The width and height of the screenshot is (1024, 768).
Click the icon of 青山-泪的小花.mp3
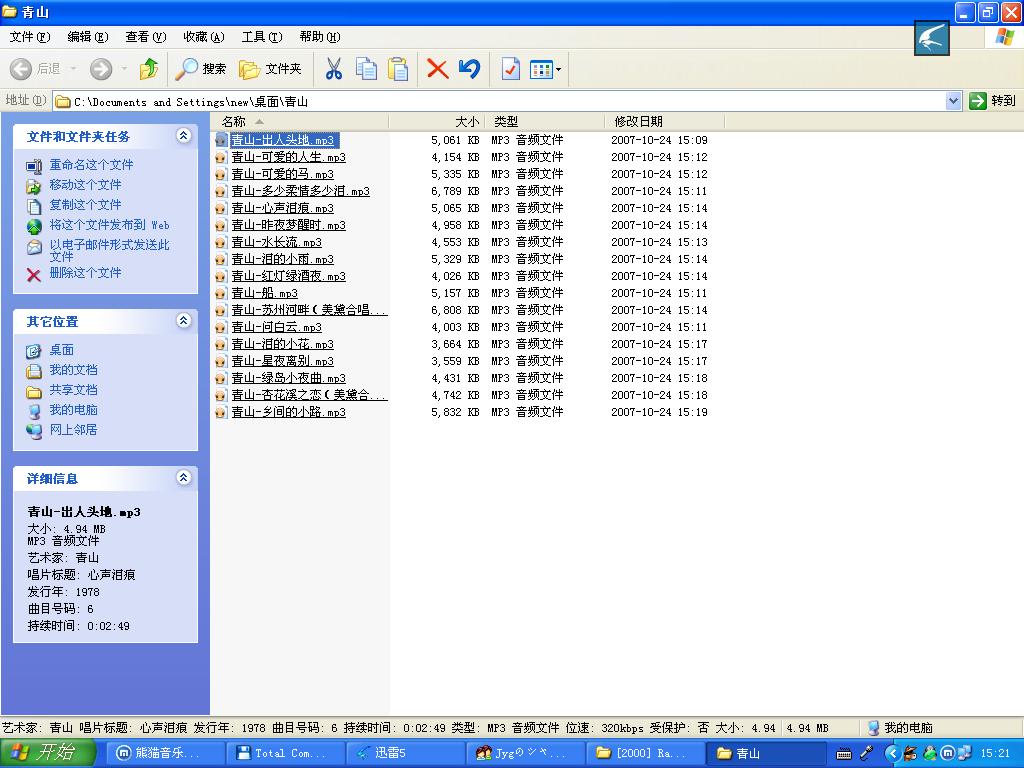pos(221,344)
